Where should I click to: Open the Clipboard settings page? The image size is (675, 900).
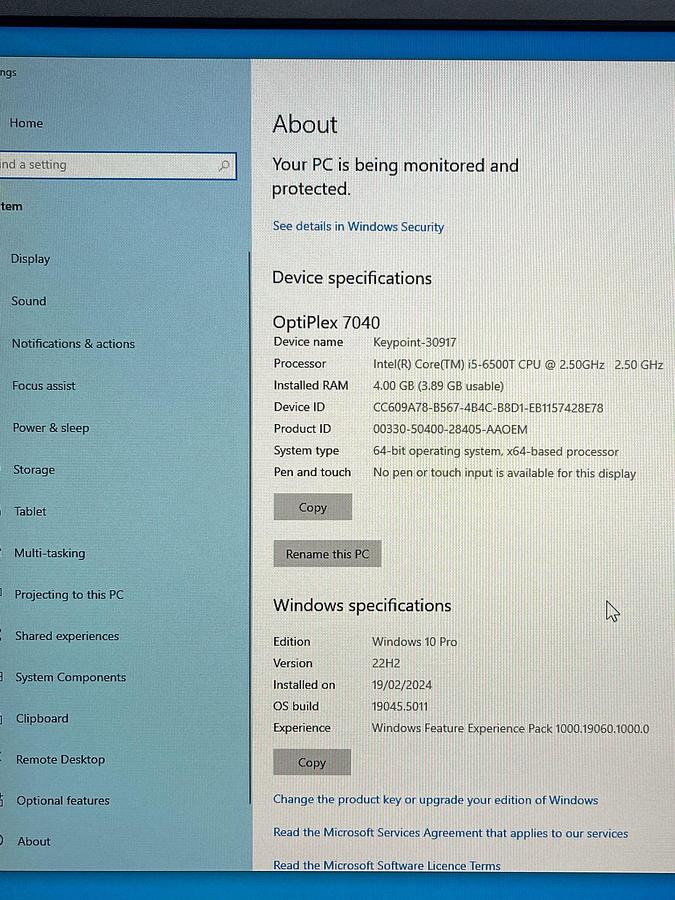coord(42,718)
